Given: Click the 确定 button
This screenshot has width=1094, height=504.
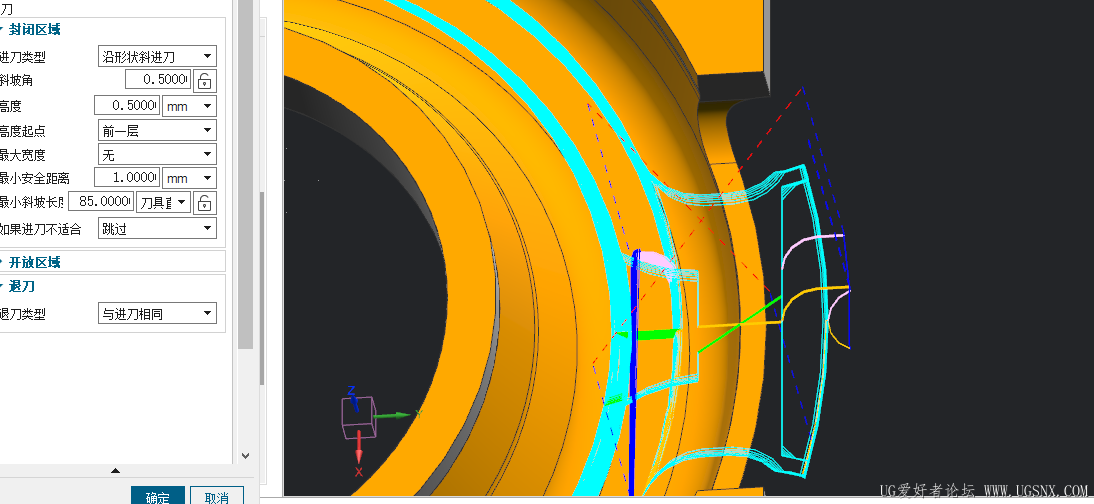Looking at the screenshot, I should (x=158, y=496).
